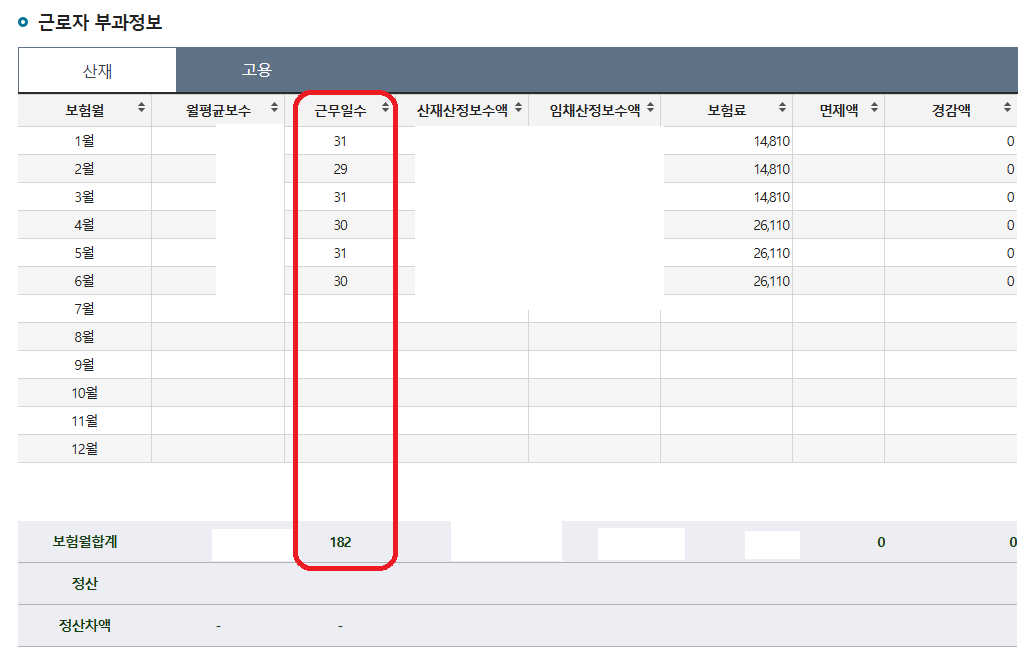Sort by 보험료 column arrows
The height and width of the screenshot is (666, 1035).
point(782,107)
